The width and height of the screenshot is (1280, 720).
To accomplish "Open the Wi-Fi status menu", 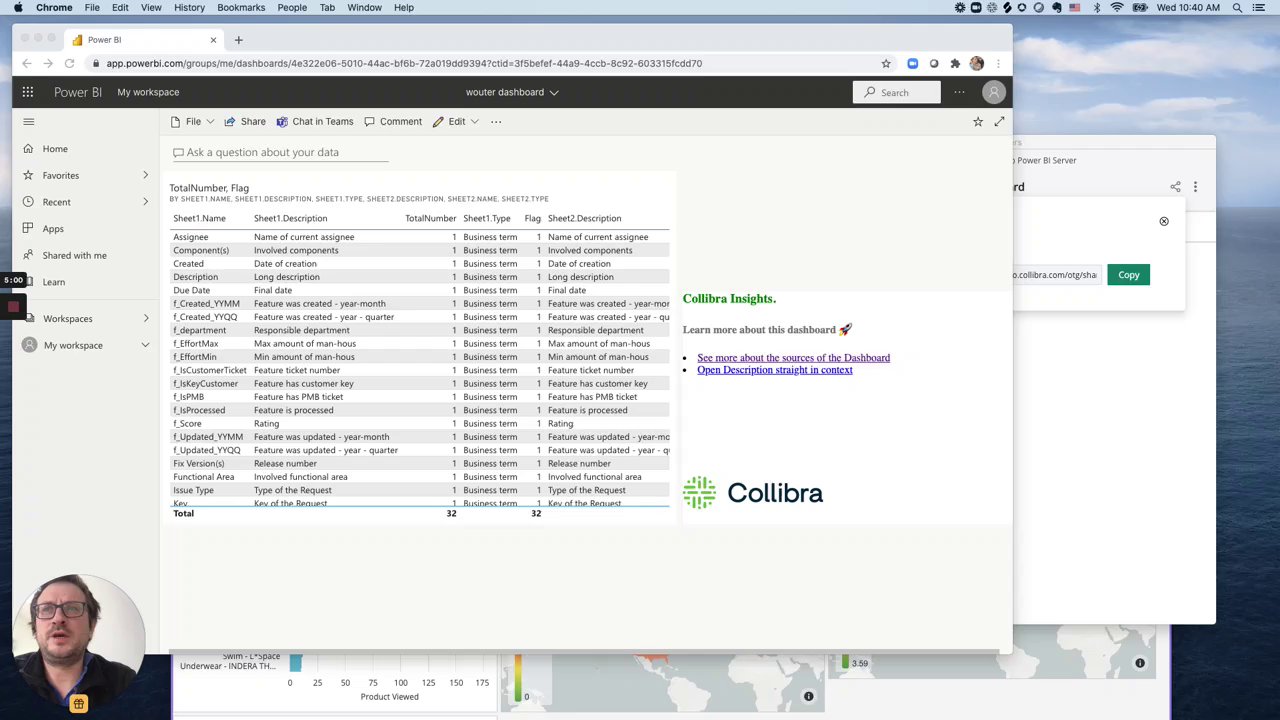I will point(1117,7).
